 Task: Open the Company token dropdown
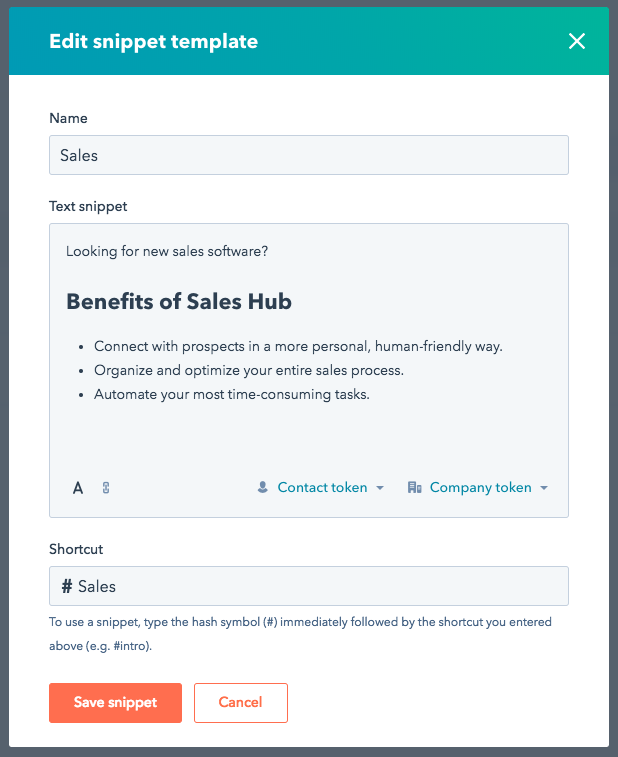point(478,488)
